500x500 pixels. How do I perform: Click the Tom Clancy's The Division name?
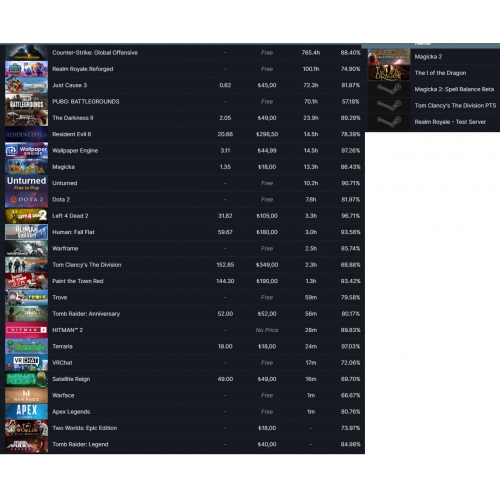click(87, 265)
